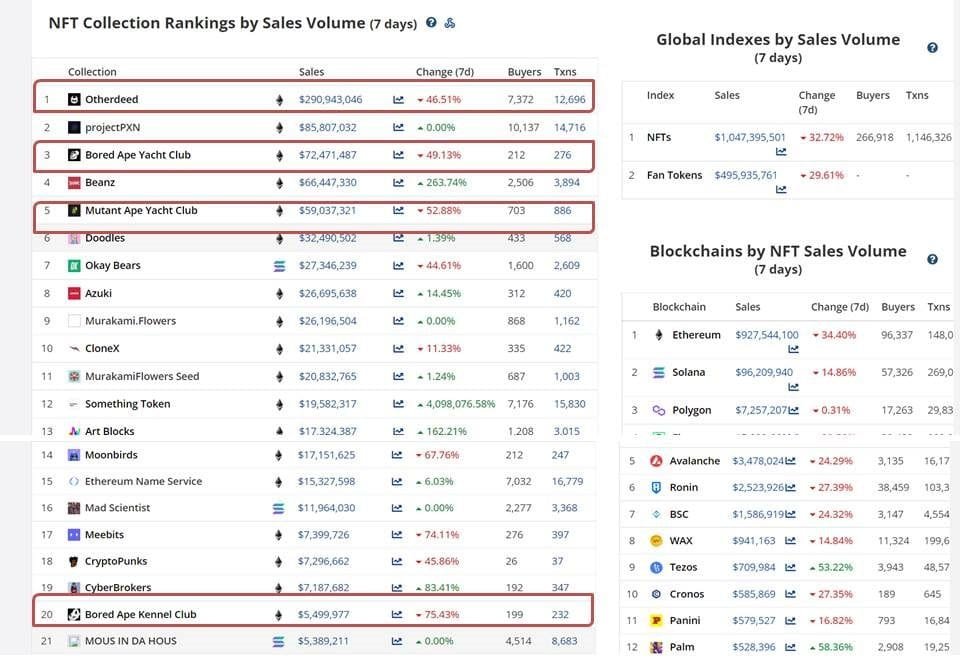The width and height of the screenshot is (960, 665).
Task: Click the share icon next to rankings title
Action: click(450, 22)
